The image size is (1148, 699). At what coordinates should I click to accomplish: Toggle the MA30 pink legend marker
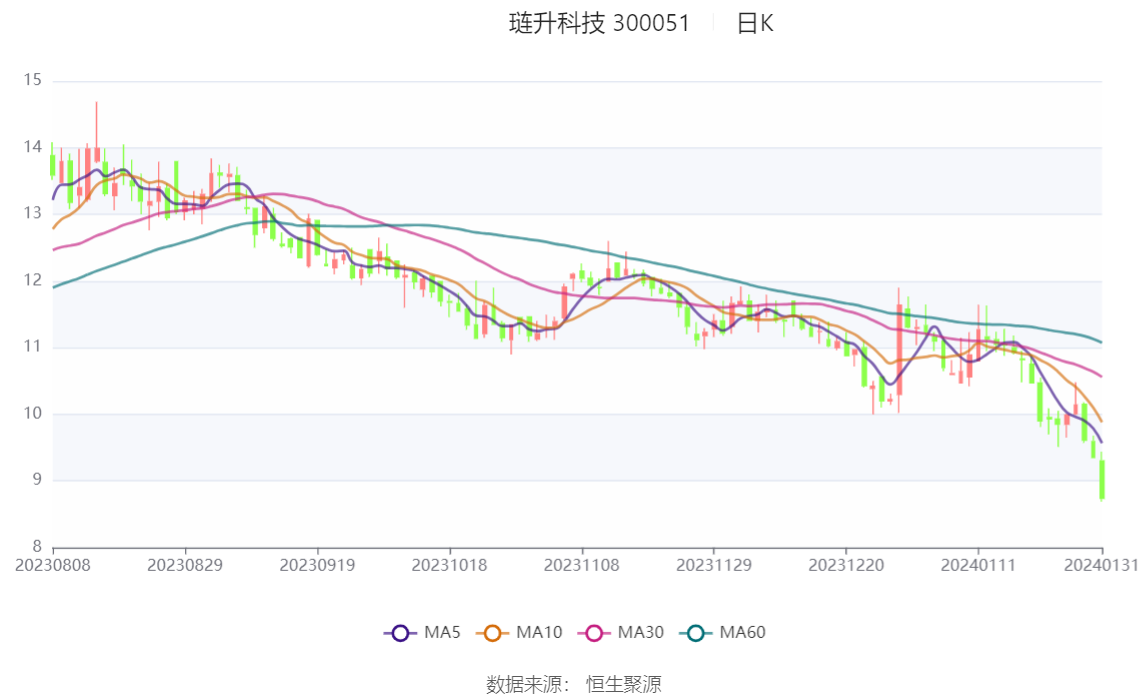coord(594,633)
